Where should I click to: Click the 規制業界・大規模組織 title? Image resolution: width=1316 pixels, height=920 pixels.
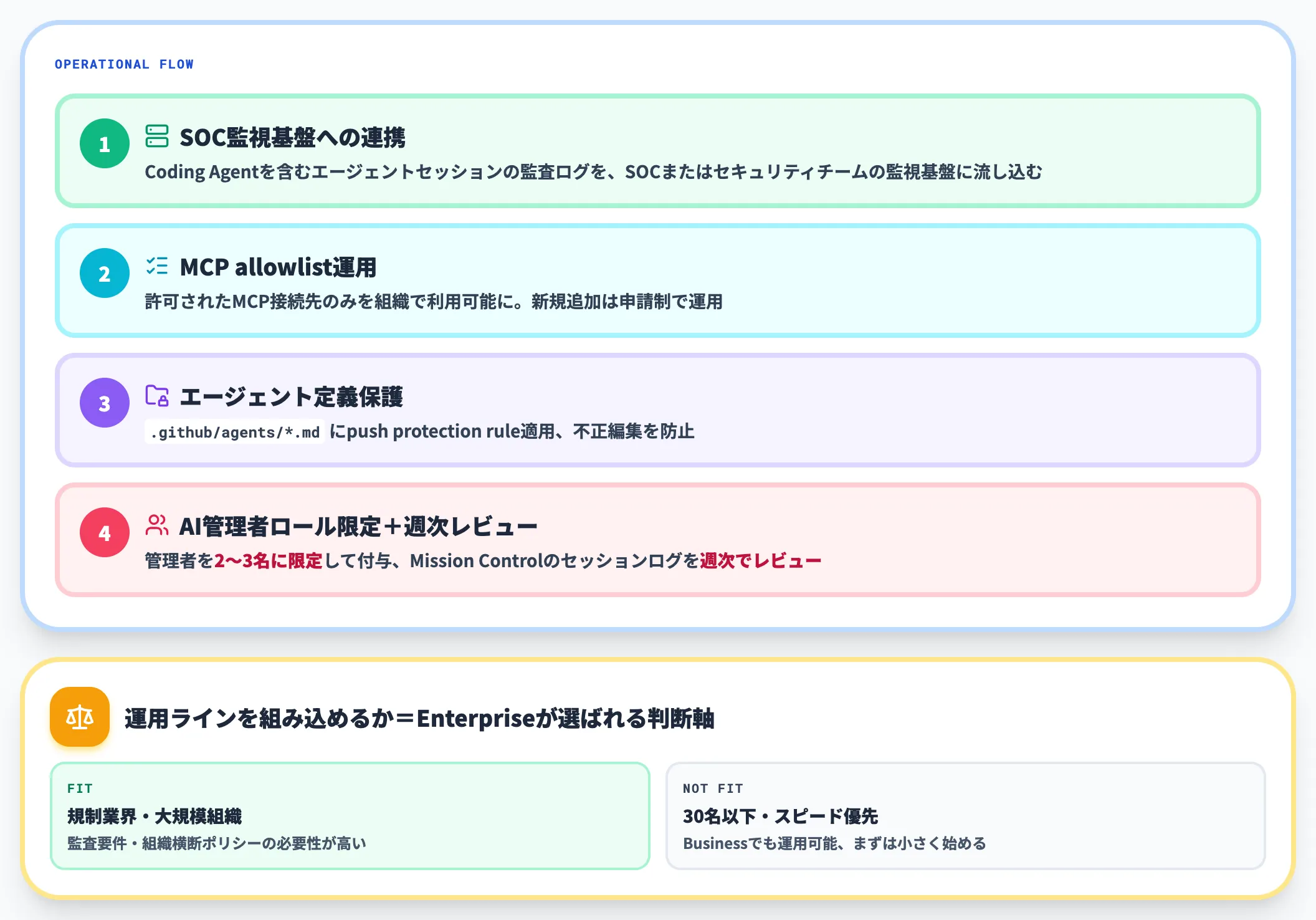click(x=155, y=816)
